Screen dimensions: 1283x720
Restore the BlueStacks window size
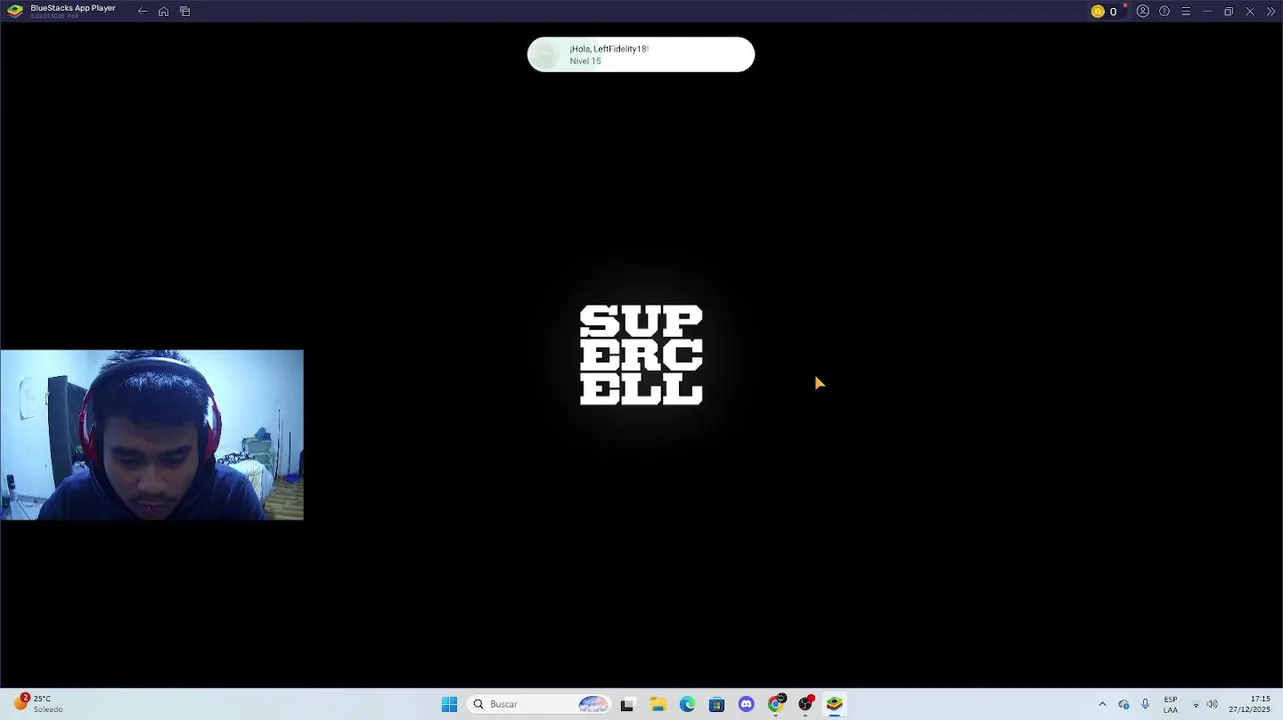[1228, 11]
